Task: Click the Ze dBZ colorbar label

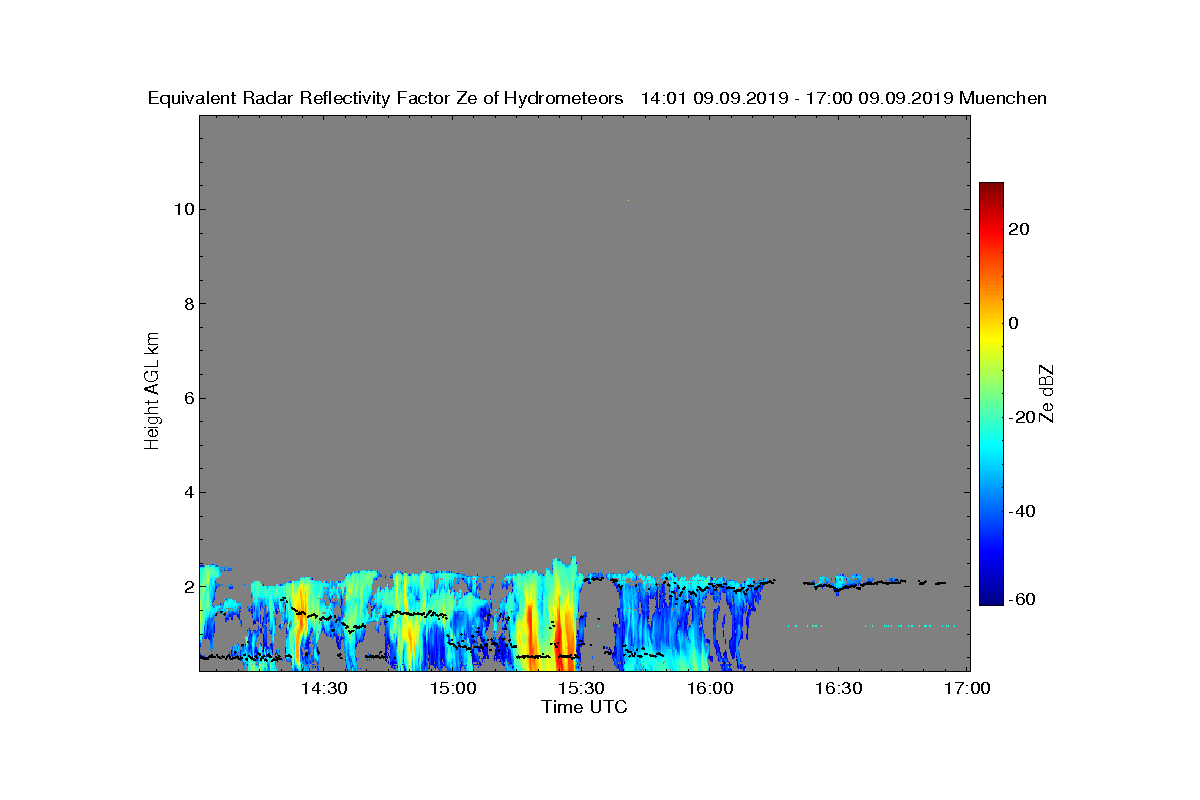Action: [x=1047, y=393]
